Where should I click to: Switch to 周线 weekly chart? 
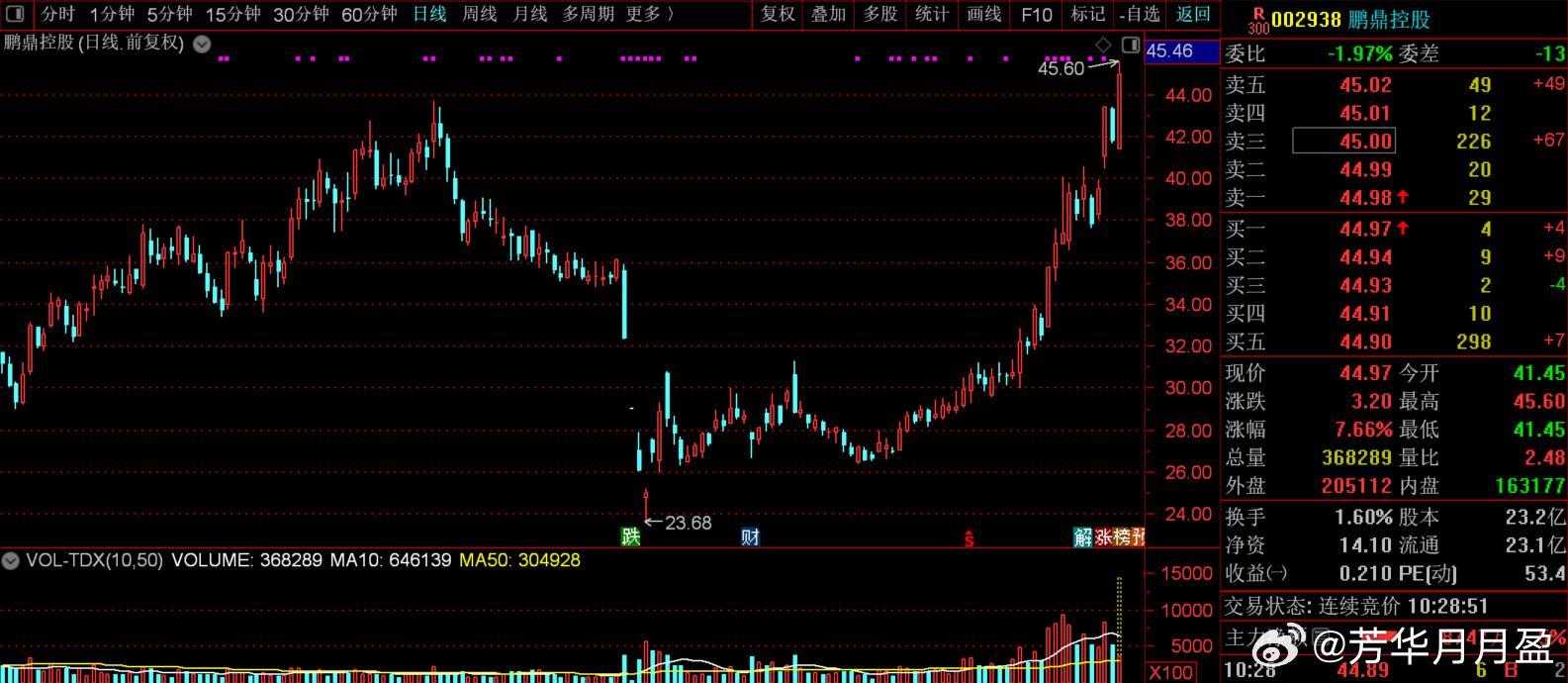[480, 14]
